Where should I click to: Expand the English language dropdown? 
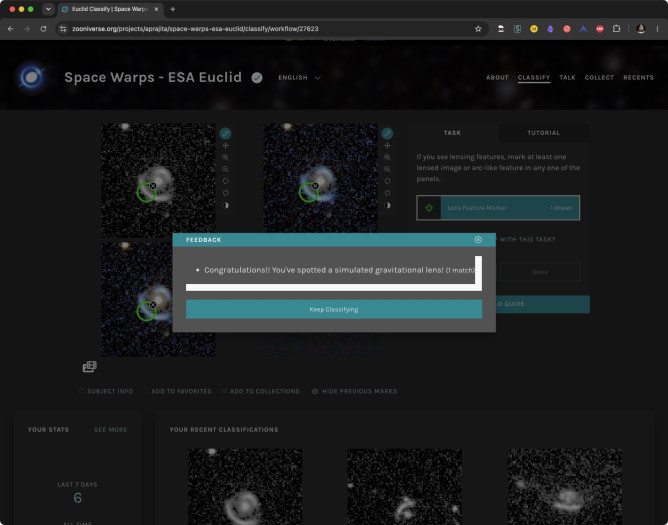(299, 78)
